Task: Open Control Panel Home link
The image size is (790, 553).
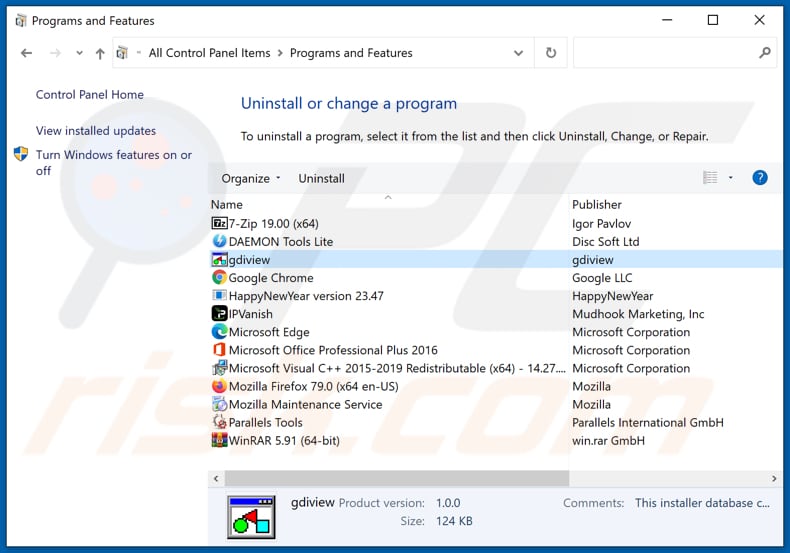Action: pyautogui.click(x=90, y=95)
